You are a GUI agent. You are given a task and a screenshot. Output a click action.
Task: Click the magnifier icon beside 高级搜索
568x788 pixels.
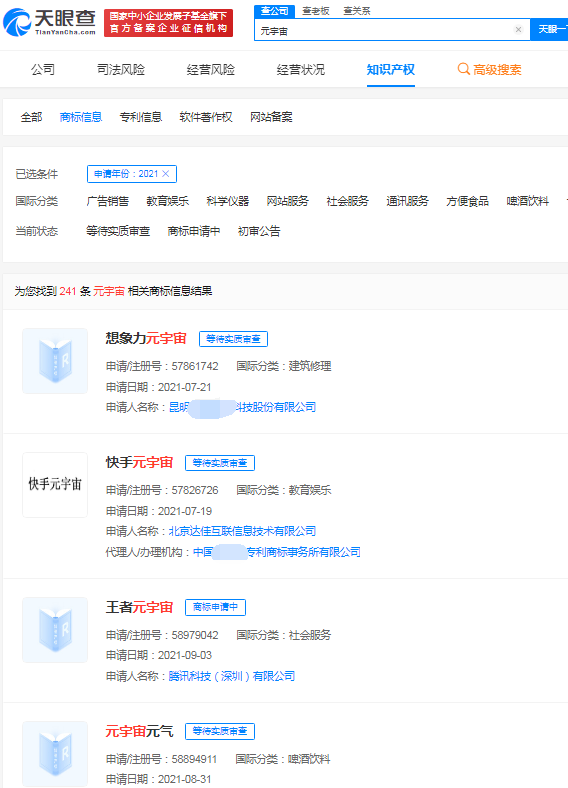pos(463,69)
